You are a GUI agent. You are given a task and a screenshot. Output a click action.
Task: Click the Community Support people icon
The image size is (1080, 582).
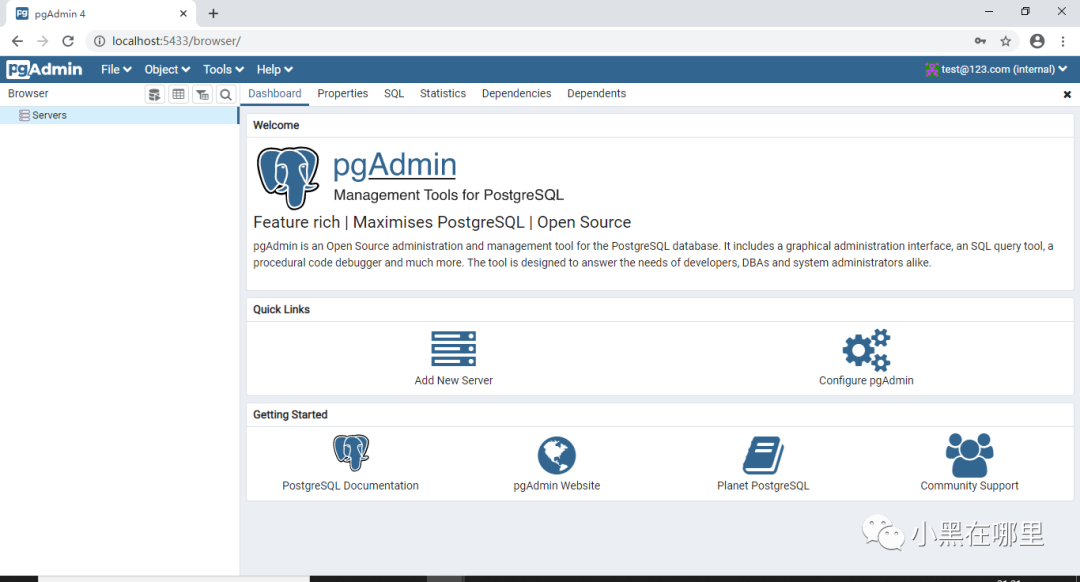point(969,455)
